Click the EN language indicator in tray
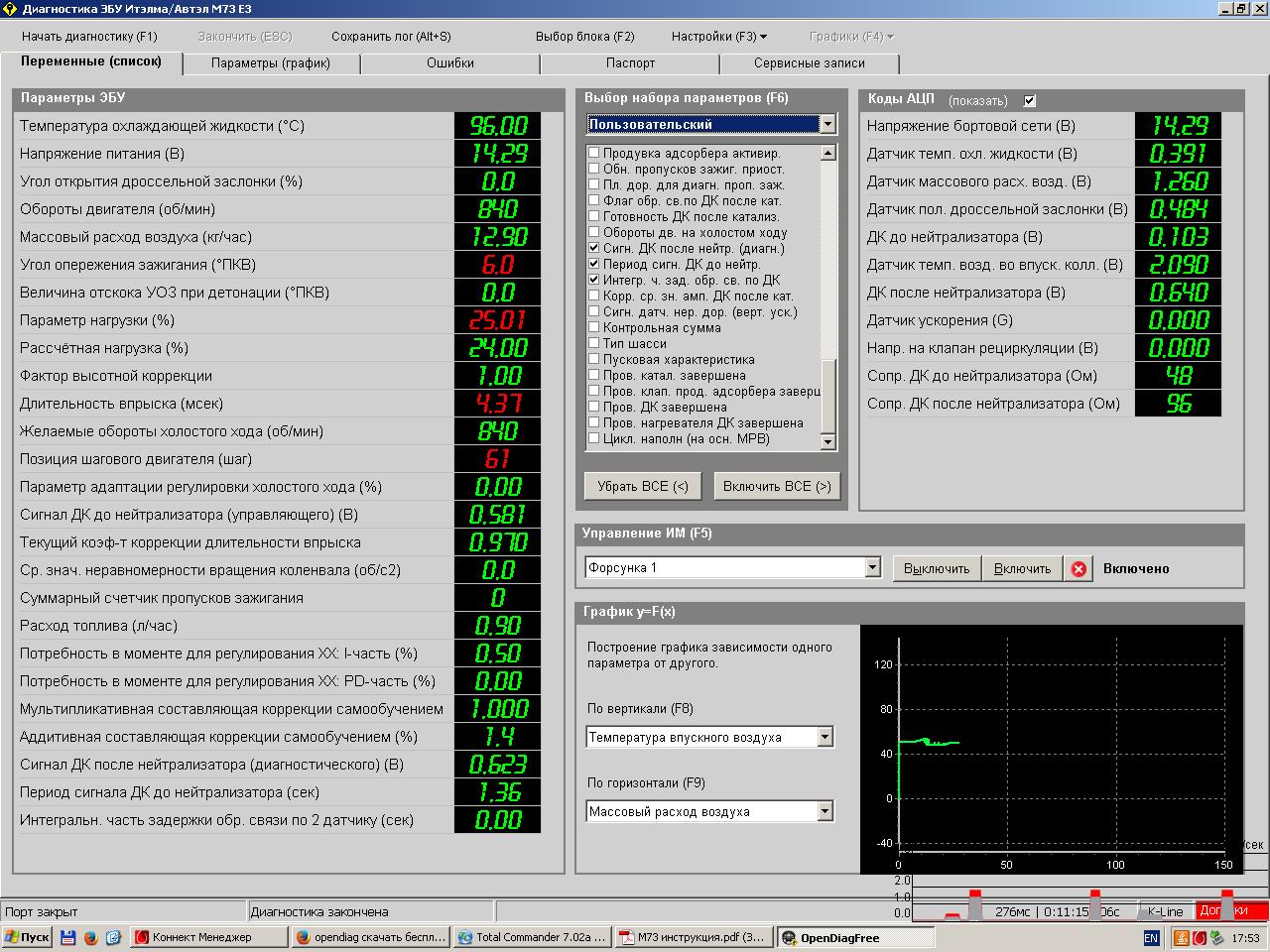Image resolution: width=1270 pixels, height=952 pixels. tap(1151, 937)
